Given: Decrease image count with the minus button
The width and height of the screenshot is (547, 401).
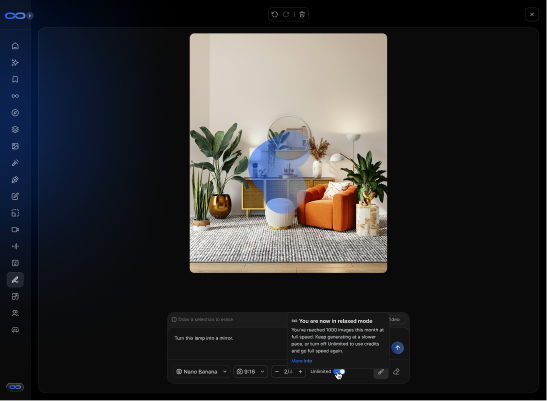Looking at the screenshot, I should pyautogui.click(x=277, y=372).
